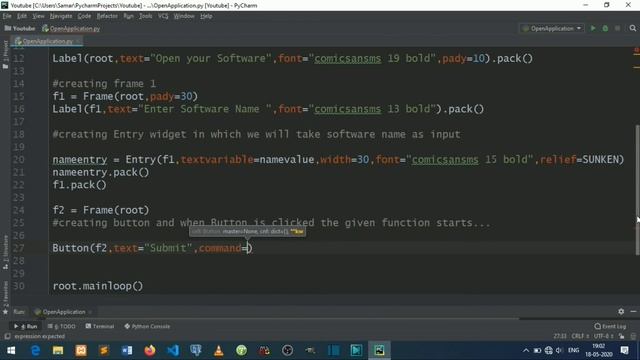The height and width of the screenshot is (360, 640).
Task: Open the Navigate menu
Action: click(x=61, y=16)
